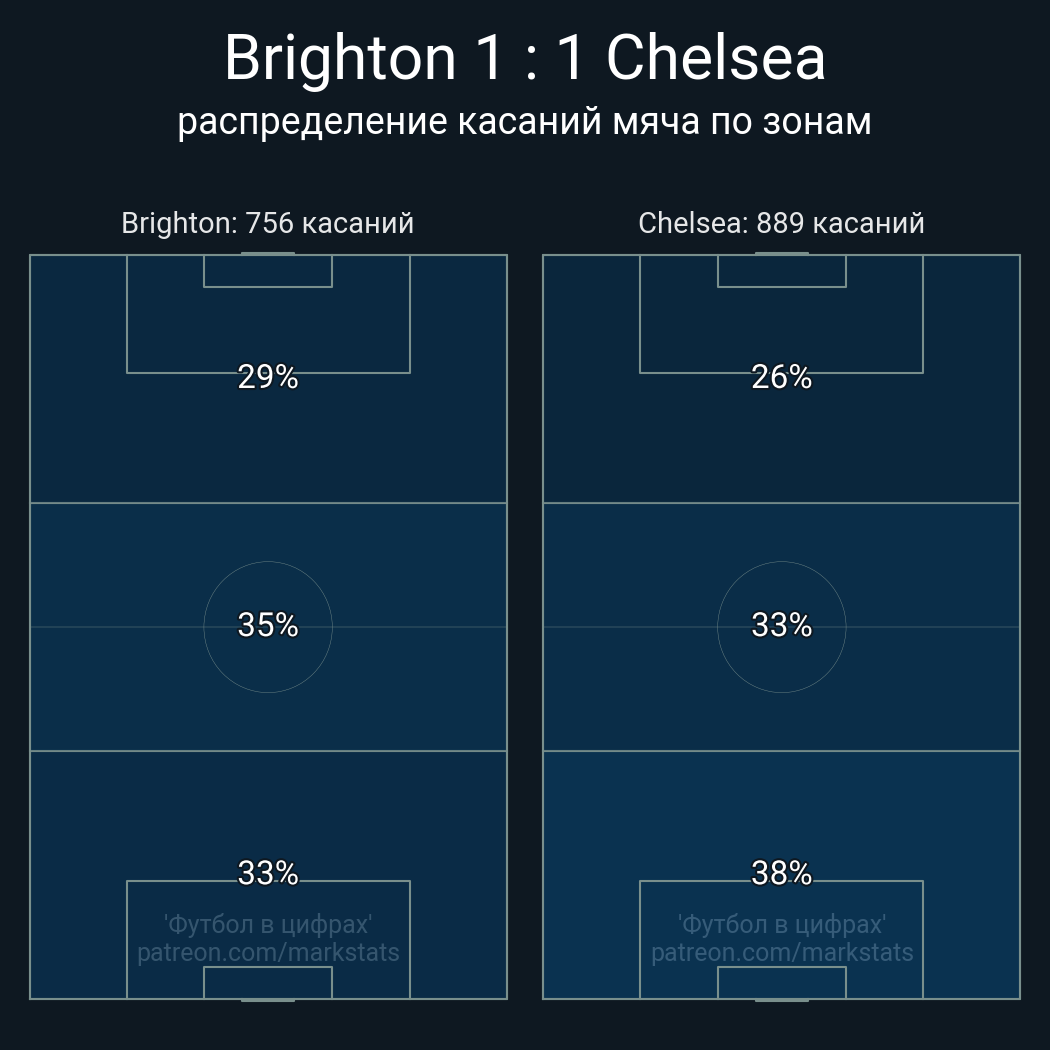Click Brighton's 35% middle zone label
The width and height of the screenshot is (1050, 1050).
point(268,625)
